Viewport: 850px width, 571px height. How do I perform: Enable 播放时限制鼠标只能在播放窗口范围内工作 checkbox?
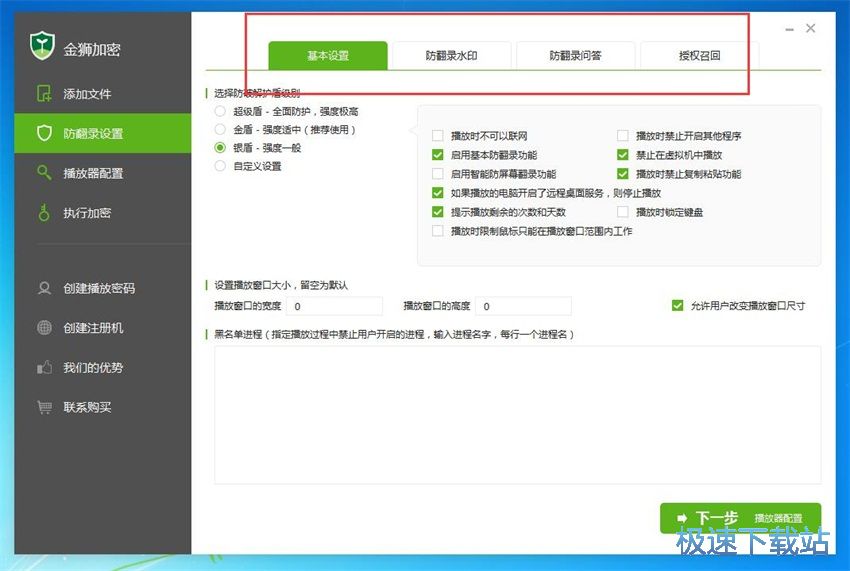click(x=437, y=231)
